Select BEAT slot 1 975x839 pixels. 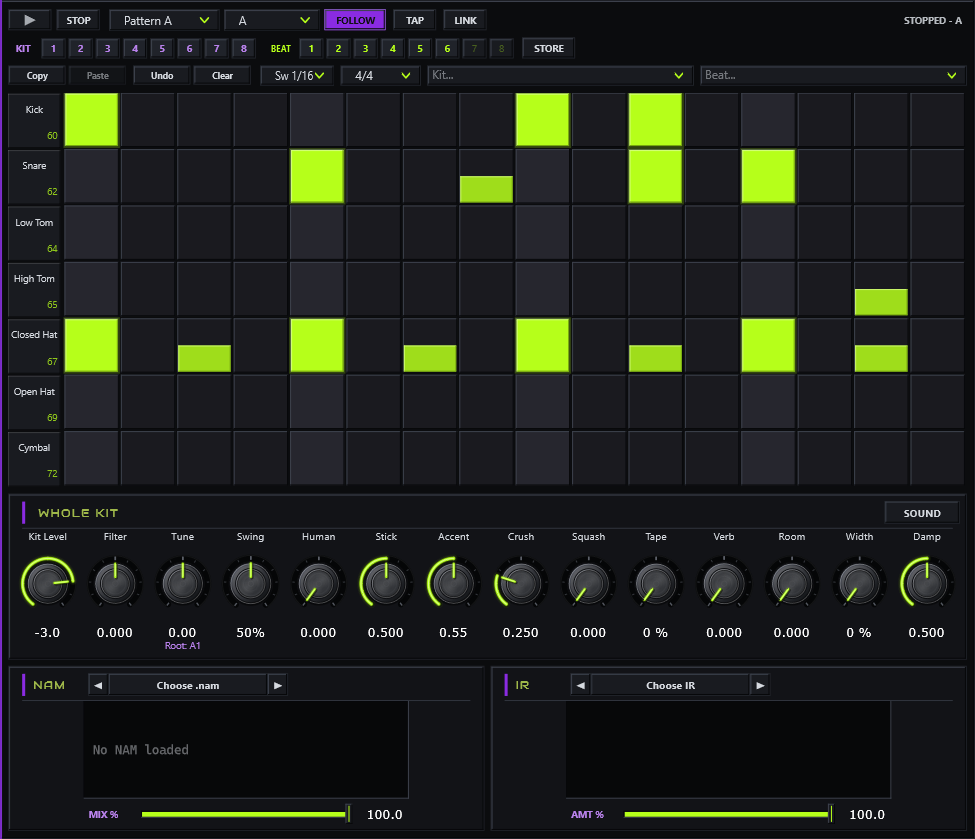point(311,48)
